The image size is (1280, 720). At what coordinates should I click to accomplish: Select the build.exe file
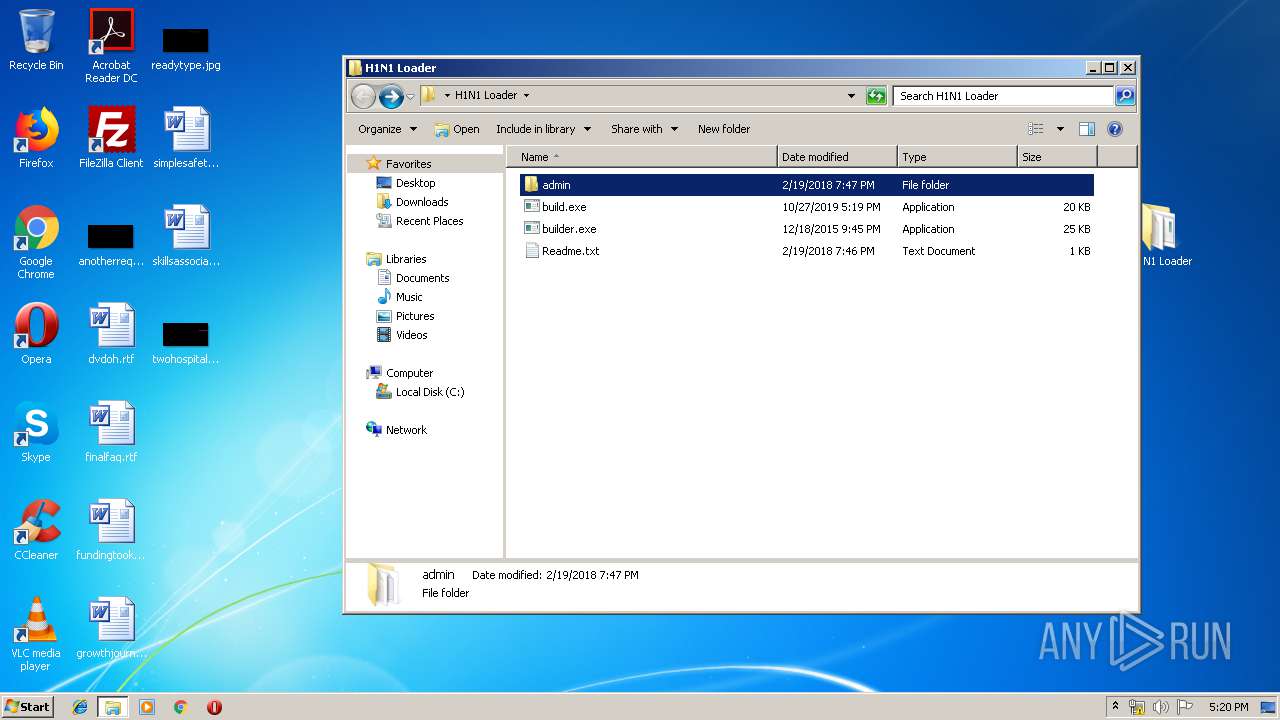807,207
